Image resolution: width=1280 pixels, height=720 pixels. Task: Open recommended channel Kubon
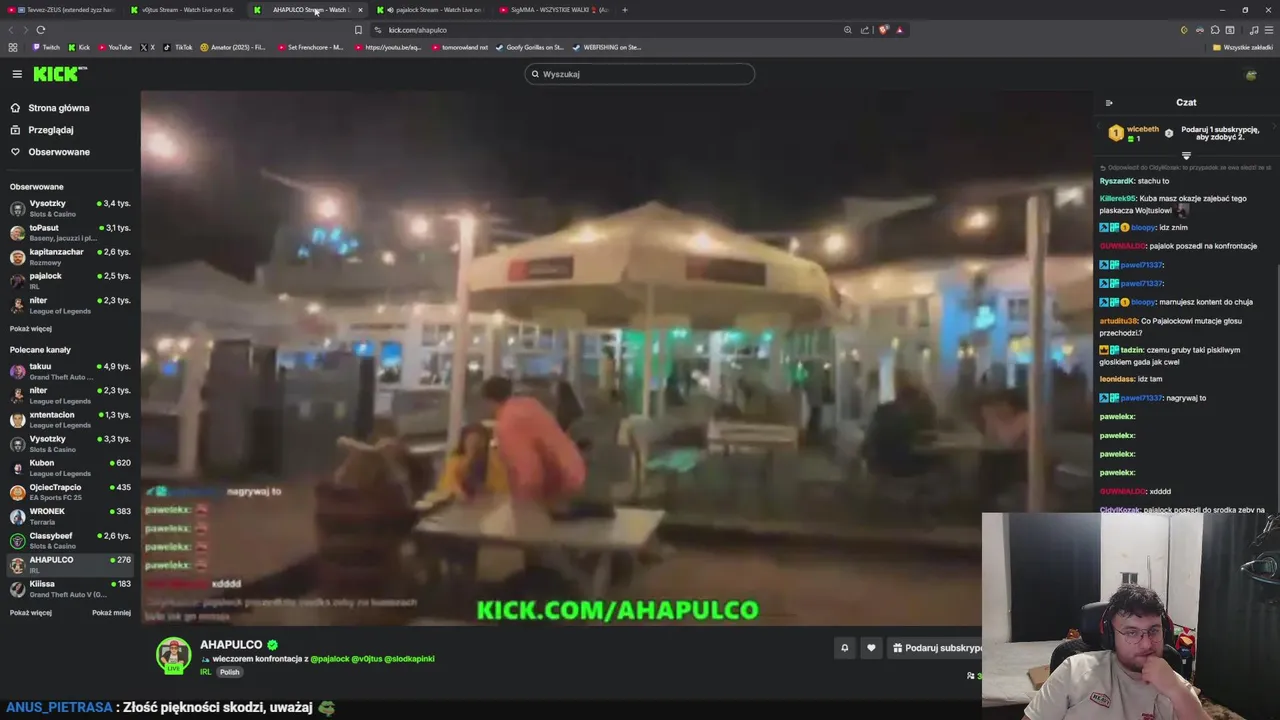pyautogui.click(x=70, y=468)
